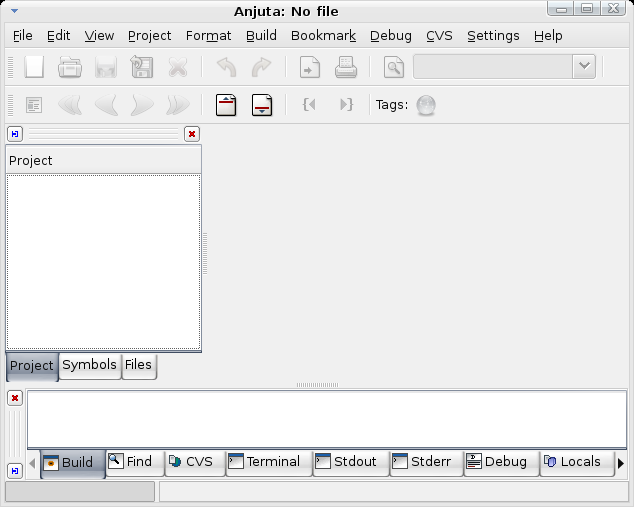Click the find magnifier toolbar icon
Image resolution: width=634 pixels, height=507 pixels.
tap(394, 67)
